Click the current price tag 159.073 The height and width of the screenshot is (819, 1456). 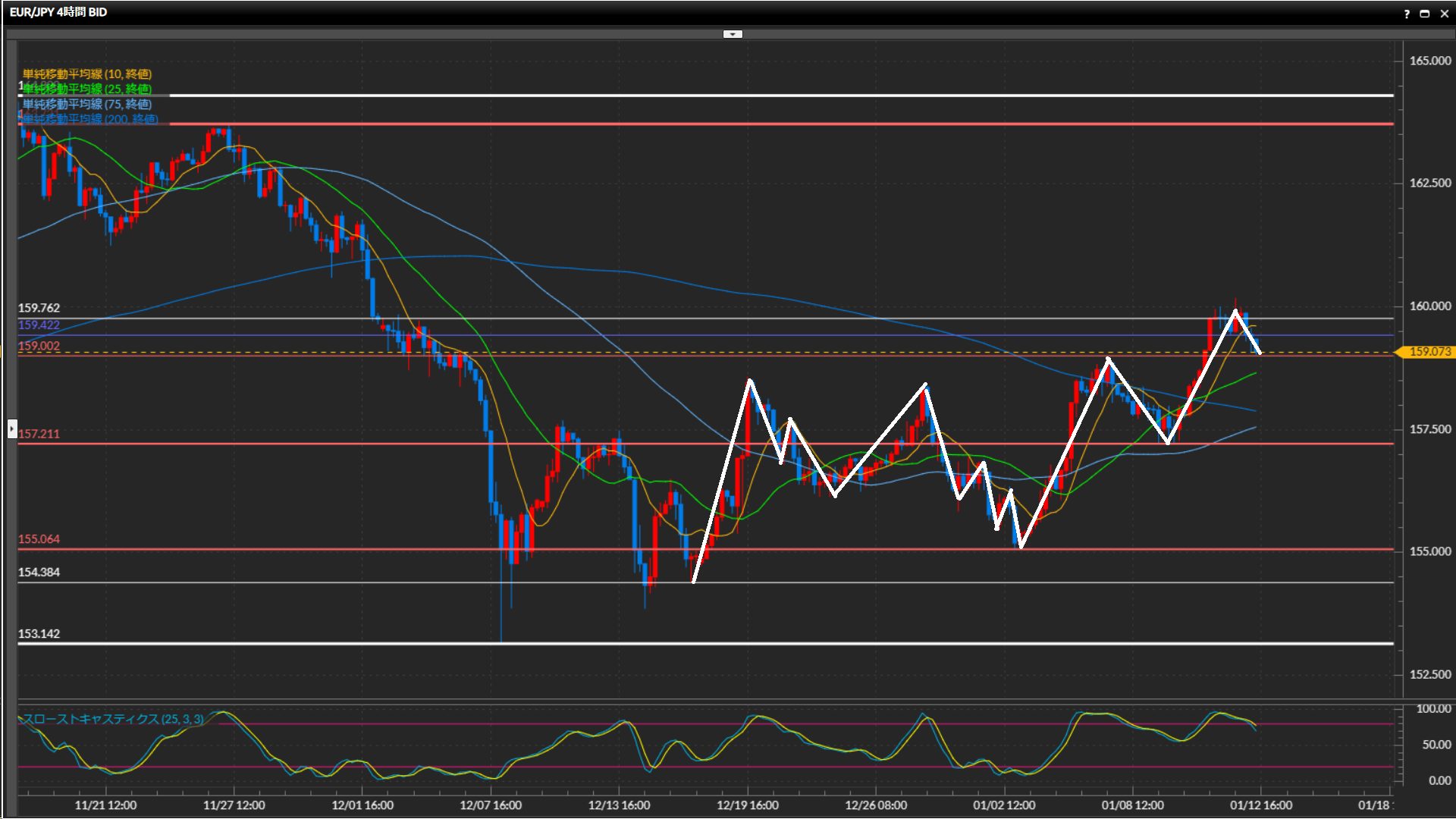point(1429,352)
